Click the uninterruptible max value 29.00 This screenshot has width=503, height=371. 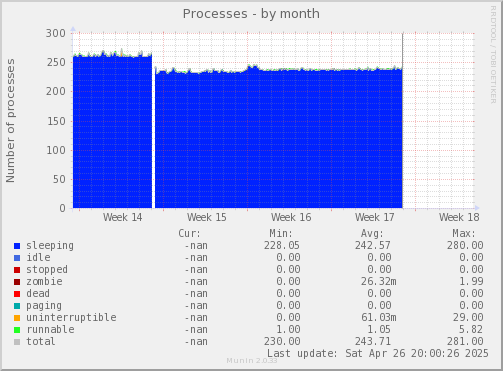[x=468, y=317]
